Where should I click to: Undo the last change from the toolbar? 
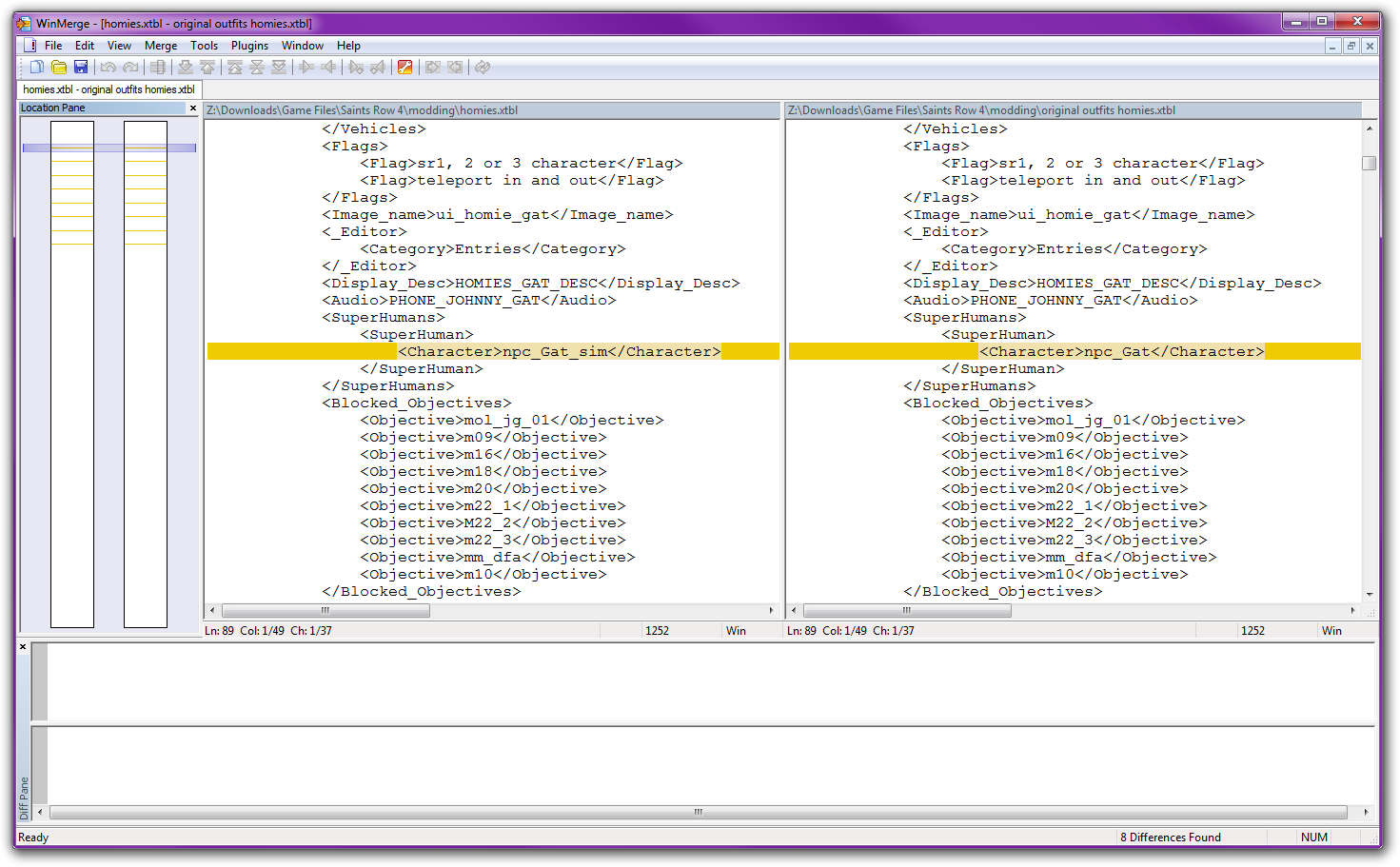(x=108, y=67)
